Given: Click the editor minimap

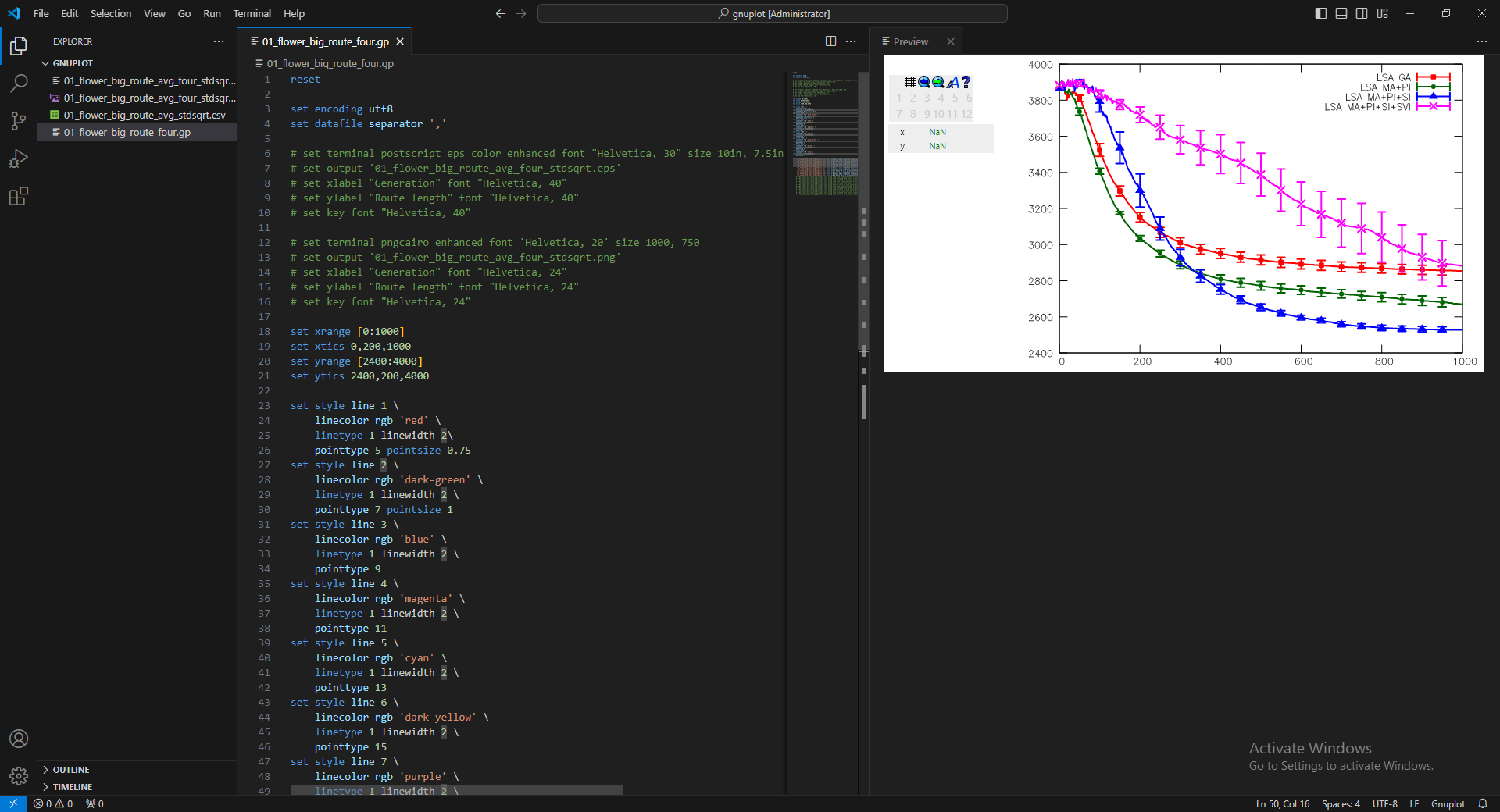Looking at the screenshot, I should (x=824, y=133).
